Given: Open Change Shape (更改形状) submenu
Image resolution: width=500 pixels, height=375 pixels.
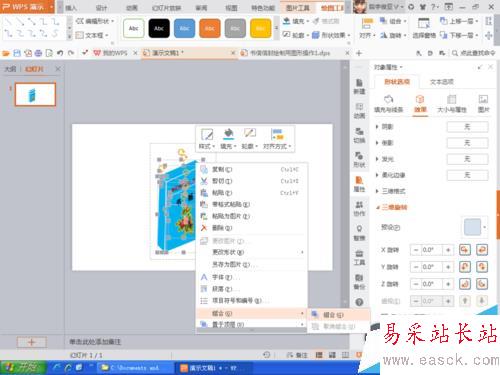Looking at the screenshot, I should tap(252, 252).
